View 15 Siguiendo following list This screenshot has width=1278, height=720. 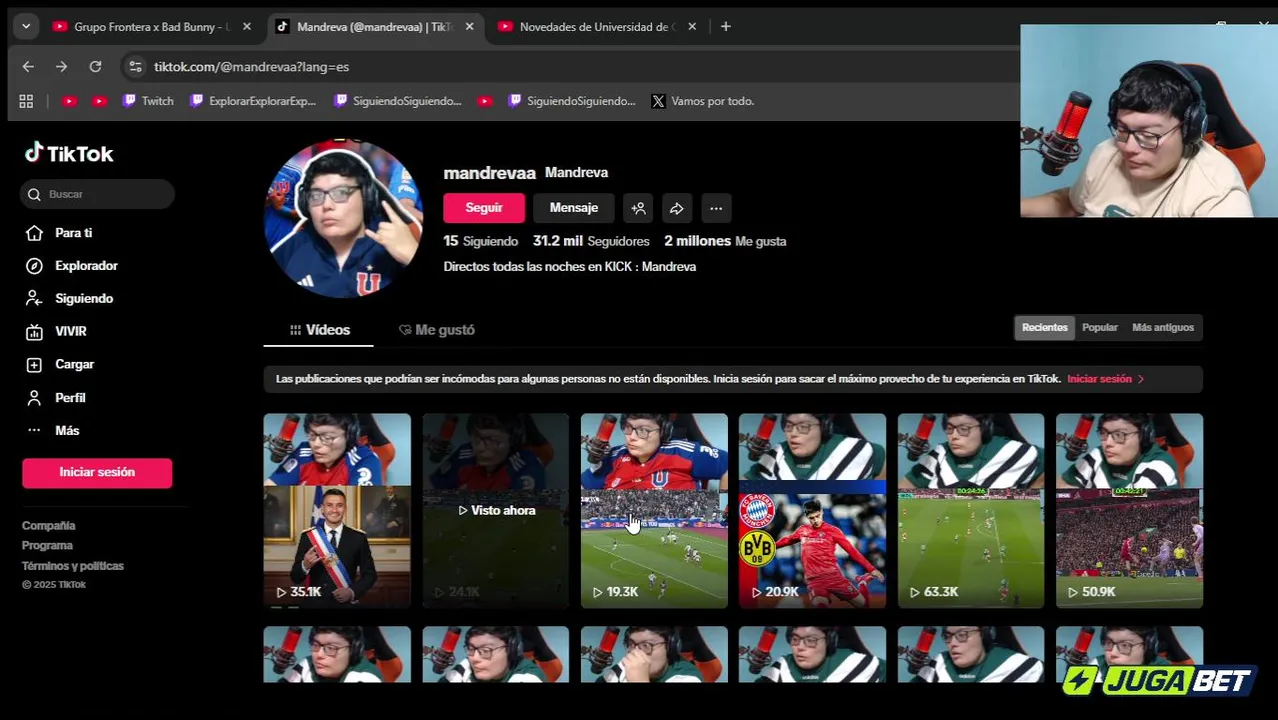481,241
